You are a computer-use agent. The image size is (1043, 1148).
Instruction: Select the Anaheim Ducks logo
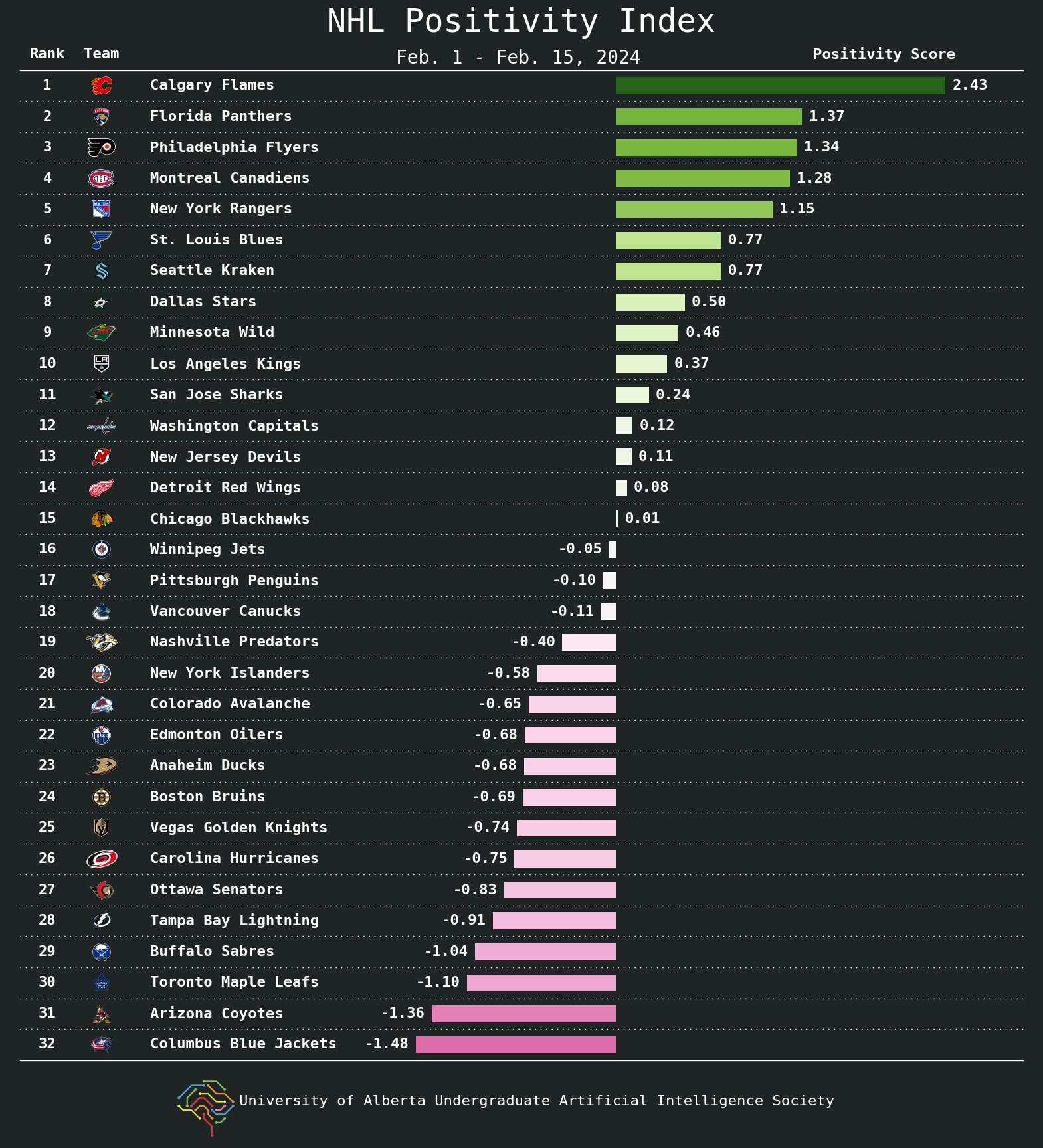coord(102,765)
